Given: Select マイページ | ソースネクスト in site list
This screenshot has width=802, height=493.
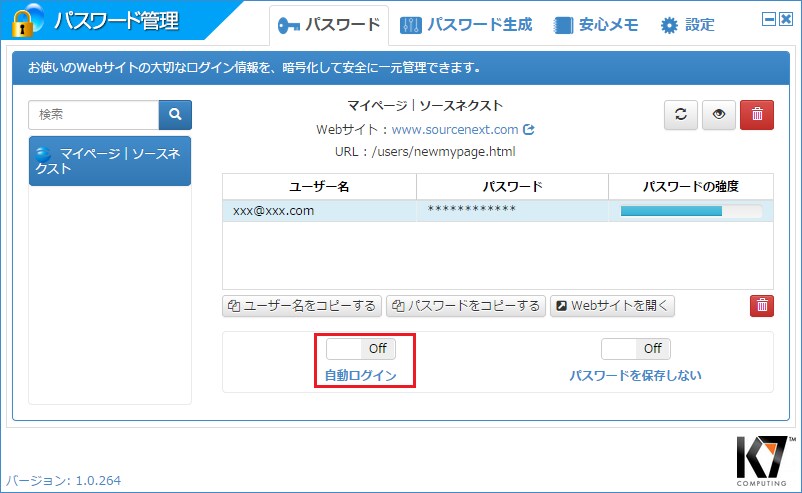Looking at the screenshot, I should 110,161.
